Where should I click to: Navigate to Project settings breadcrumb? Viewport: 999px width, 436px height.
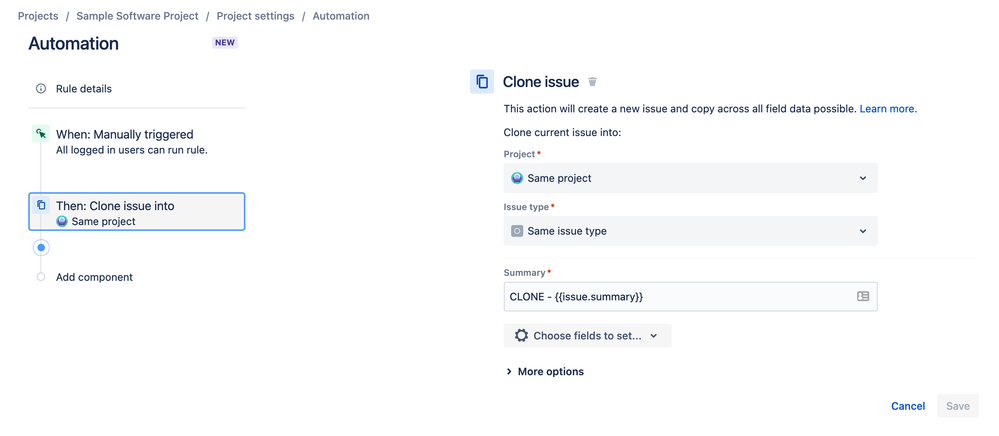[255, 16]
